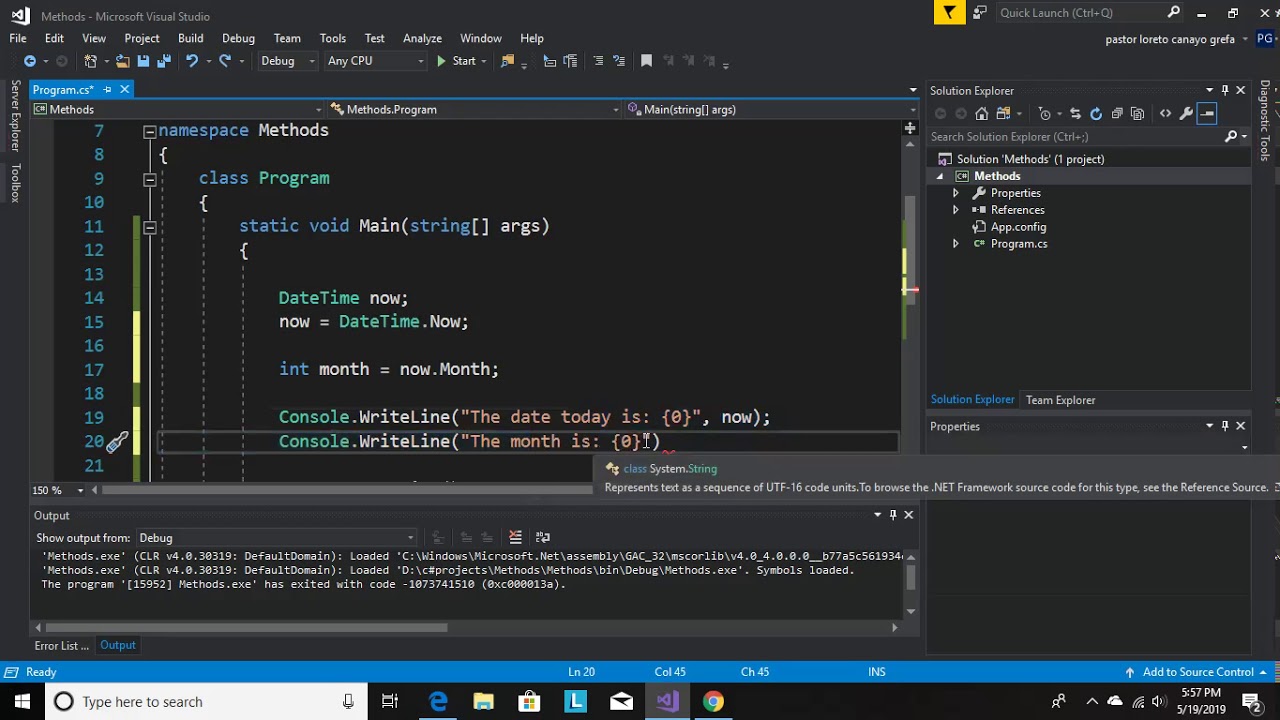Screen dimensions: 1280x720
Task: Click View Code icon in Solution Explorer
Action: tap(1165, 114)
